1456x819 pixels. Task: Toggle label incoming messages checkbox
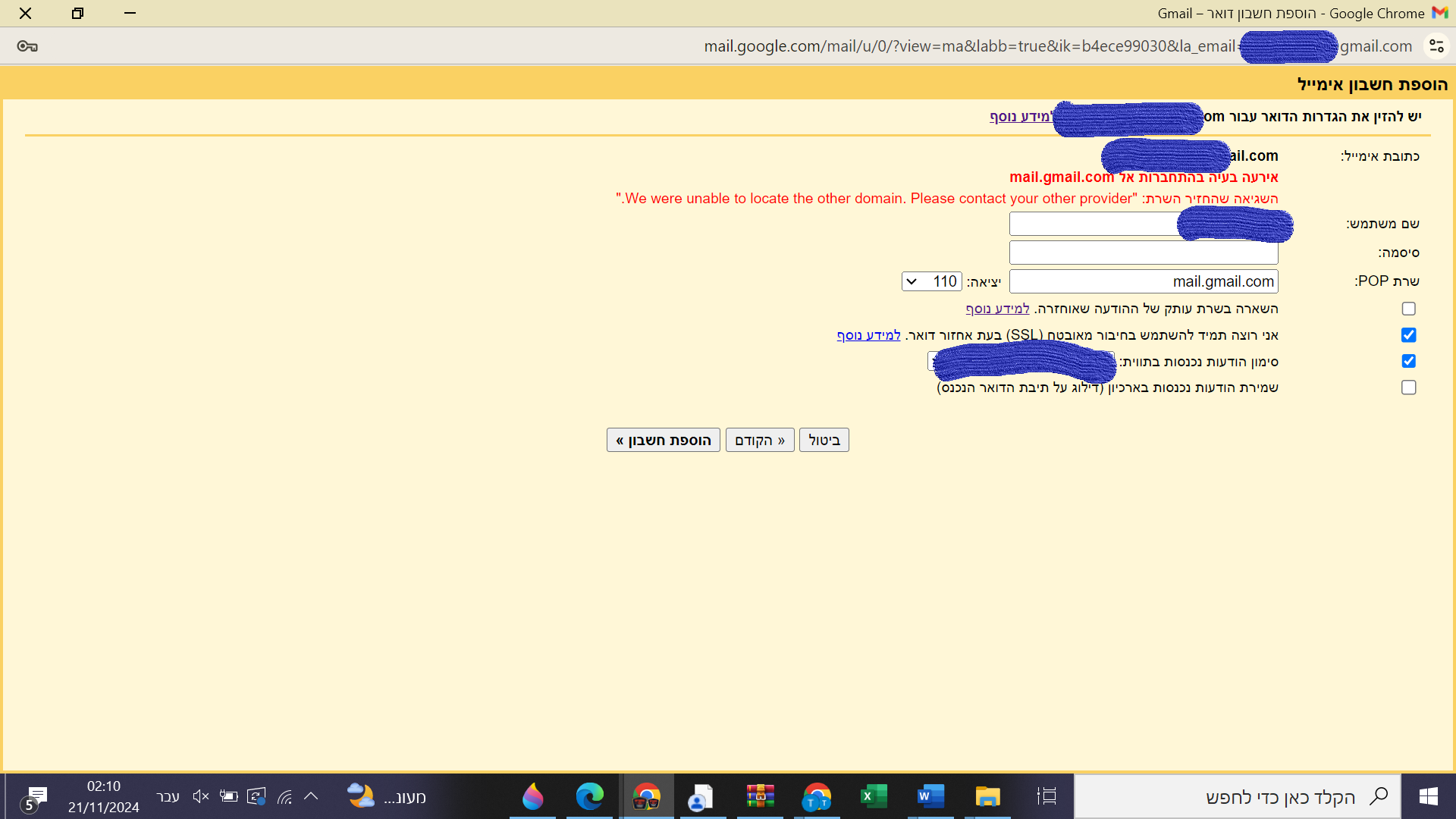tap(1408, 361)
